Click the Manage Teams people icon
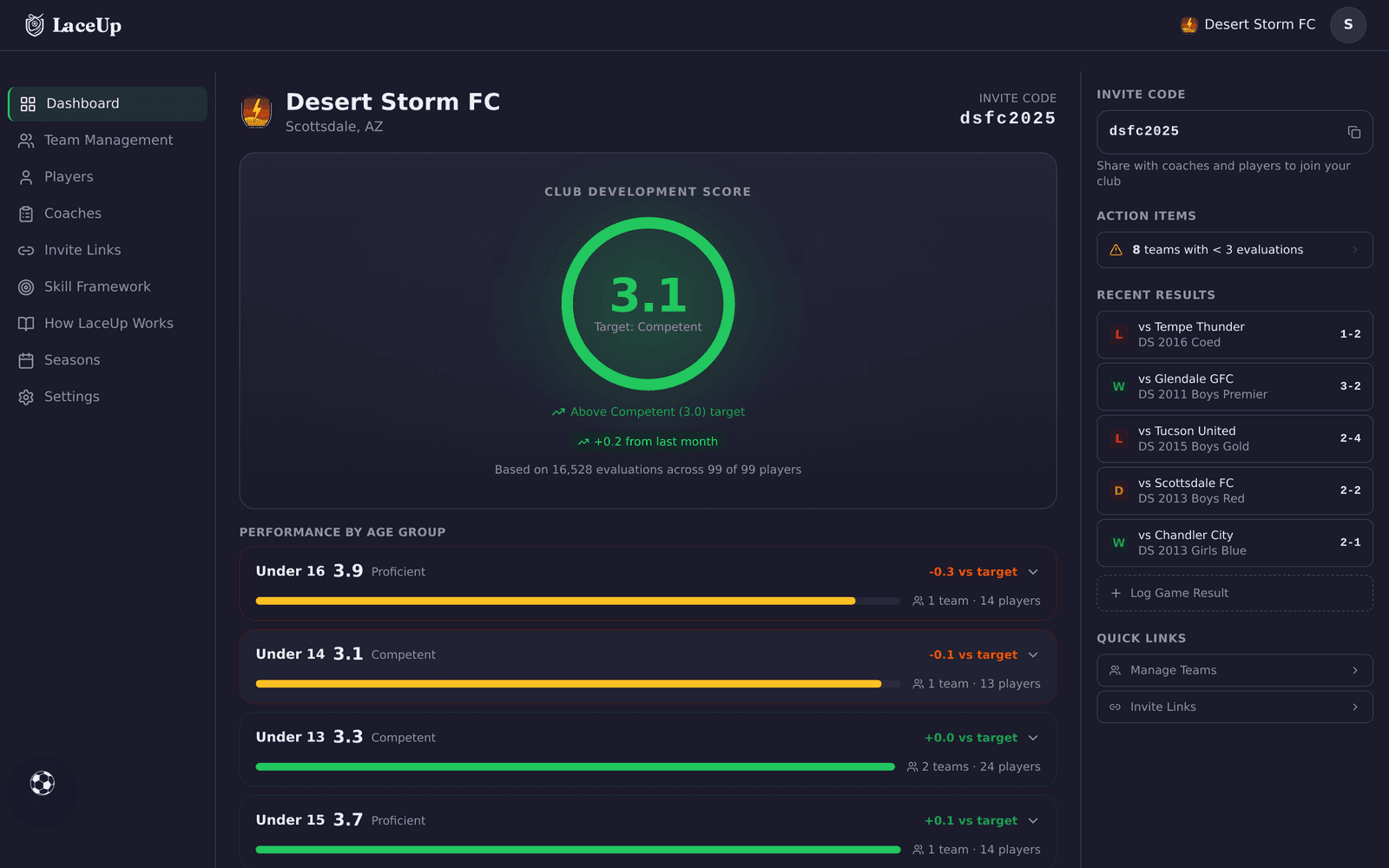1389x868 pixels. (x=1116, y=670)
